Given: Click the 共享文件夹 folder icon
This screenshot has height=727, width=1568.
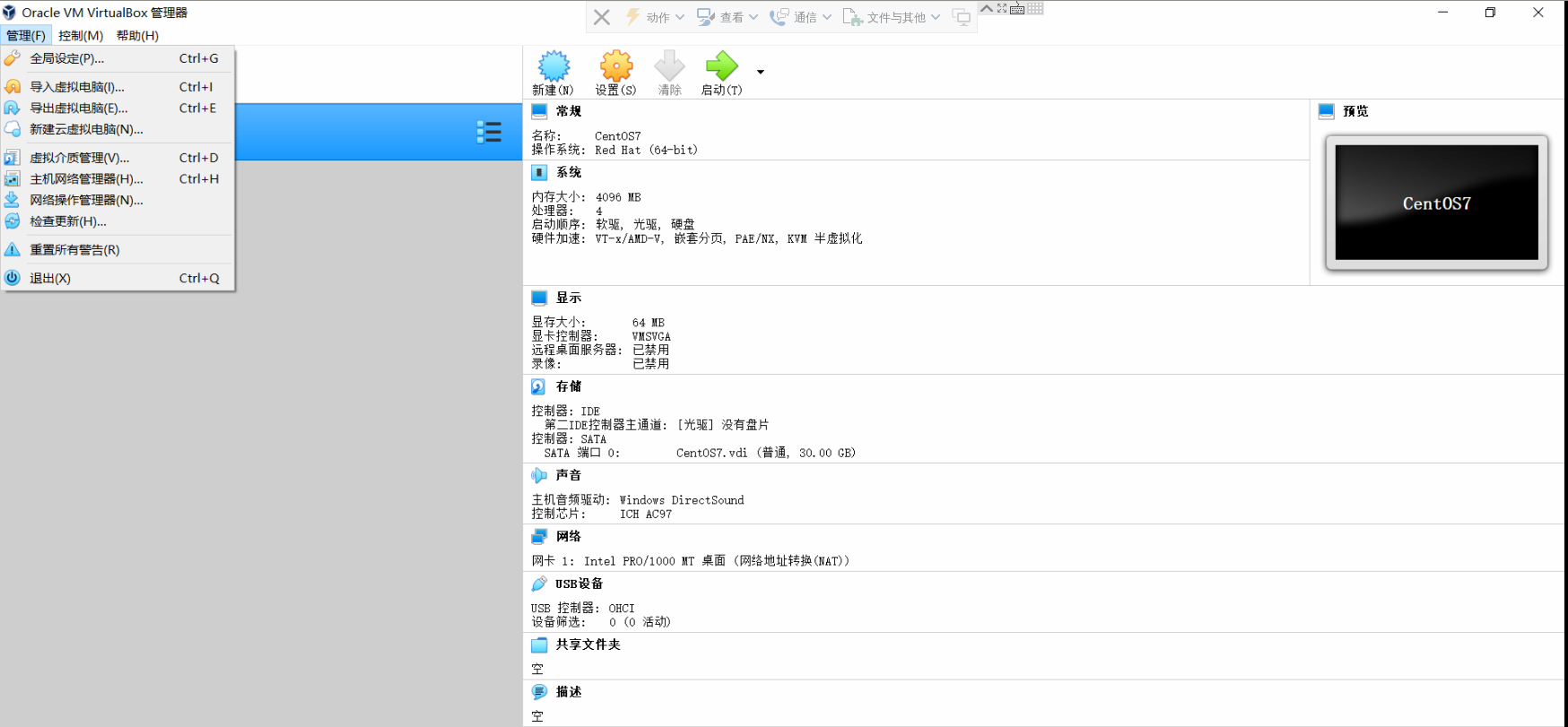Looking at the screenshot, I should click(x=538, y=645).
